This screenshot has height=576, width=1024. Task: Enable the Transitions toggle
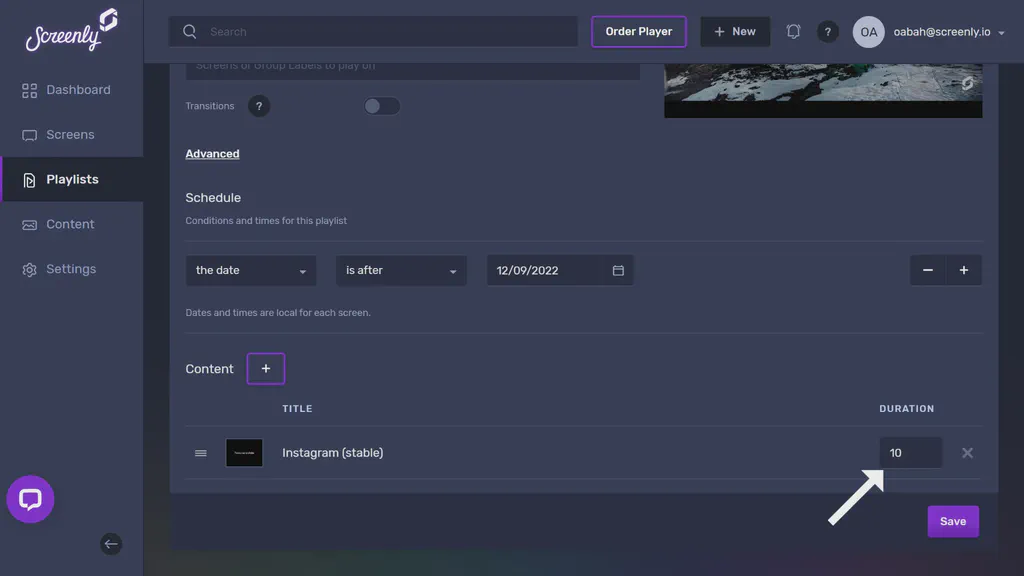[381, 105]
